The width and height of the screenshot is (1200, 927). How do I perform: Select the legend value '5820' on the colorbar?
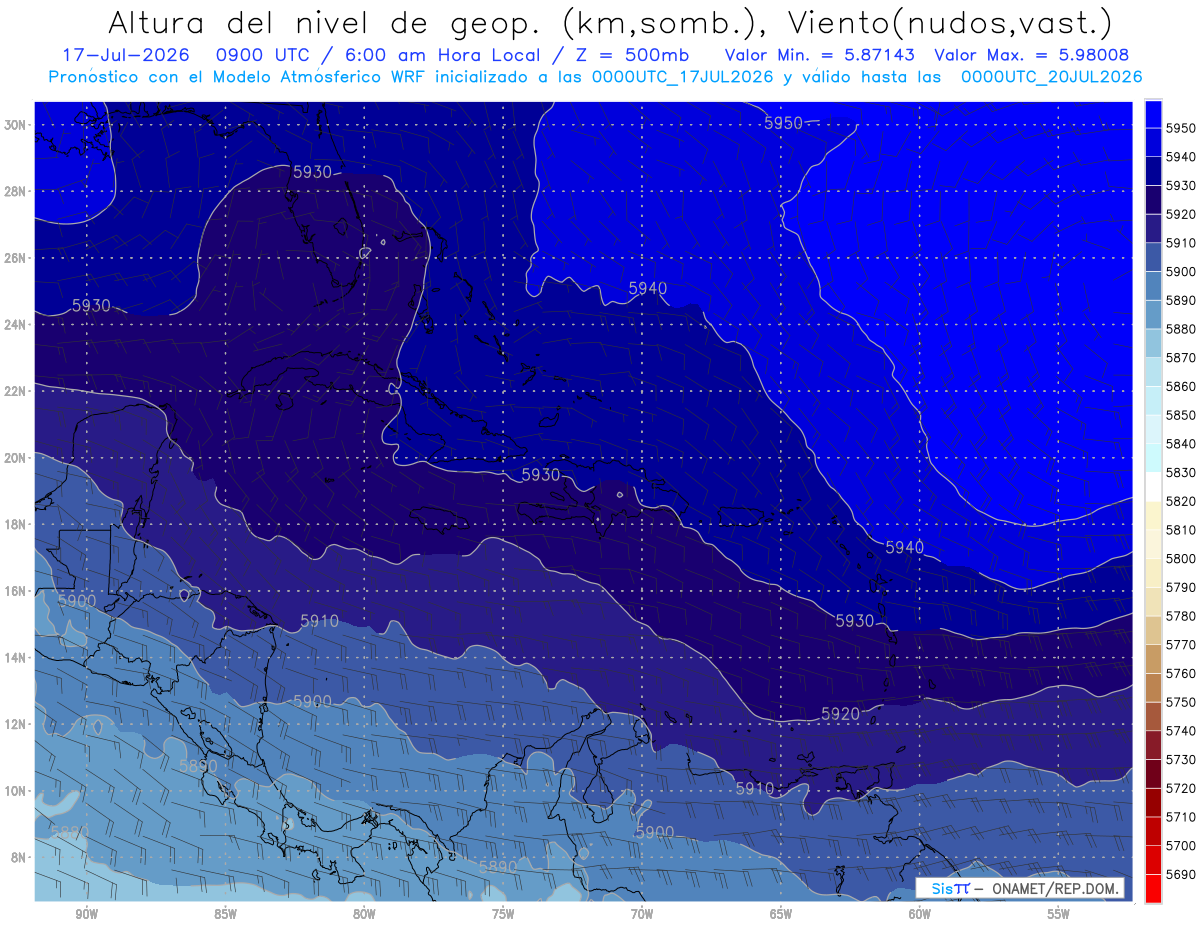1180,501
